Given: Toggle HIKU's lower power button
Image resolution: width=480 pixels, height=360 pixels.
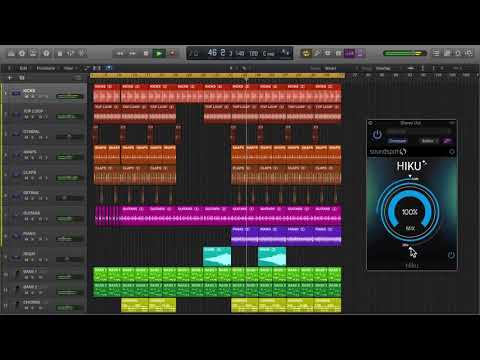Looking at the screenshot, I should point(451,255).
